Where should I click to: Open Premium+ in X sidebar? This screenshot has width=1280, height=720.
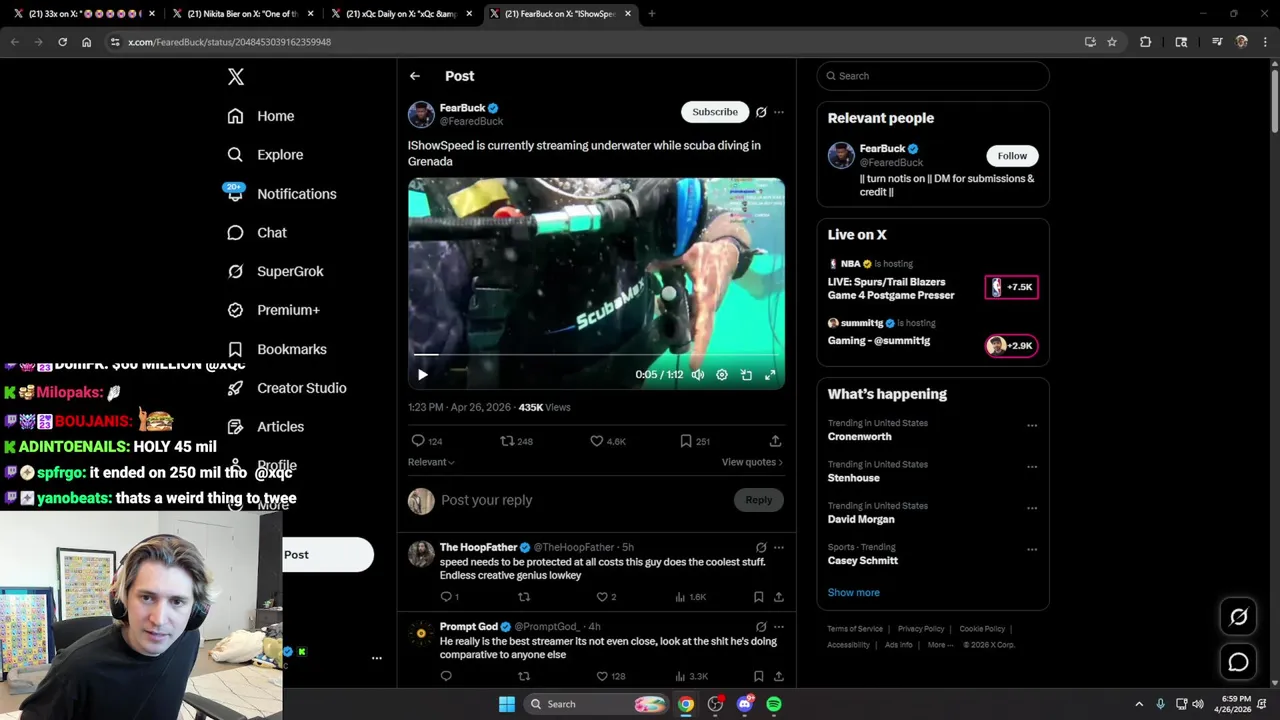(273, 310)
